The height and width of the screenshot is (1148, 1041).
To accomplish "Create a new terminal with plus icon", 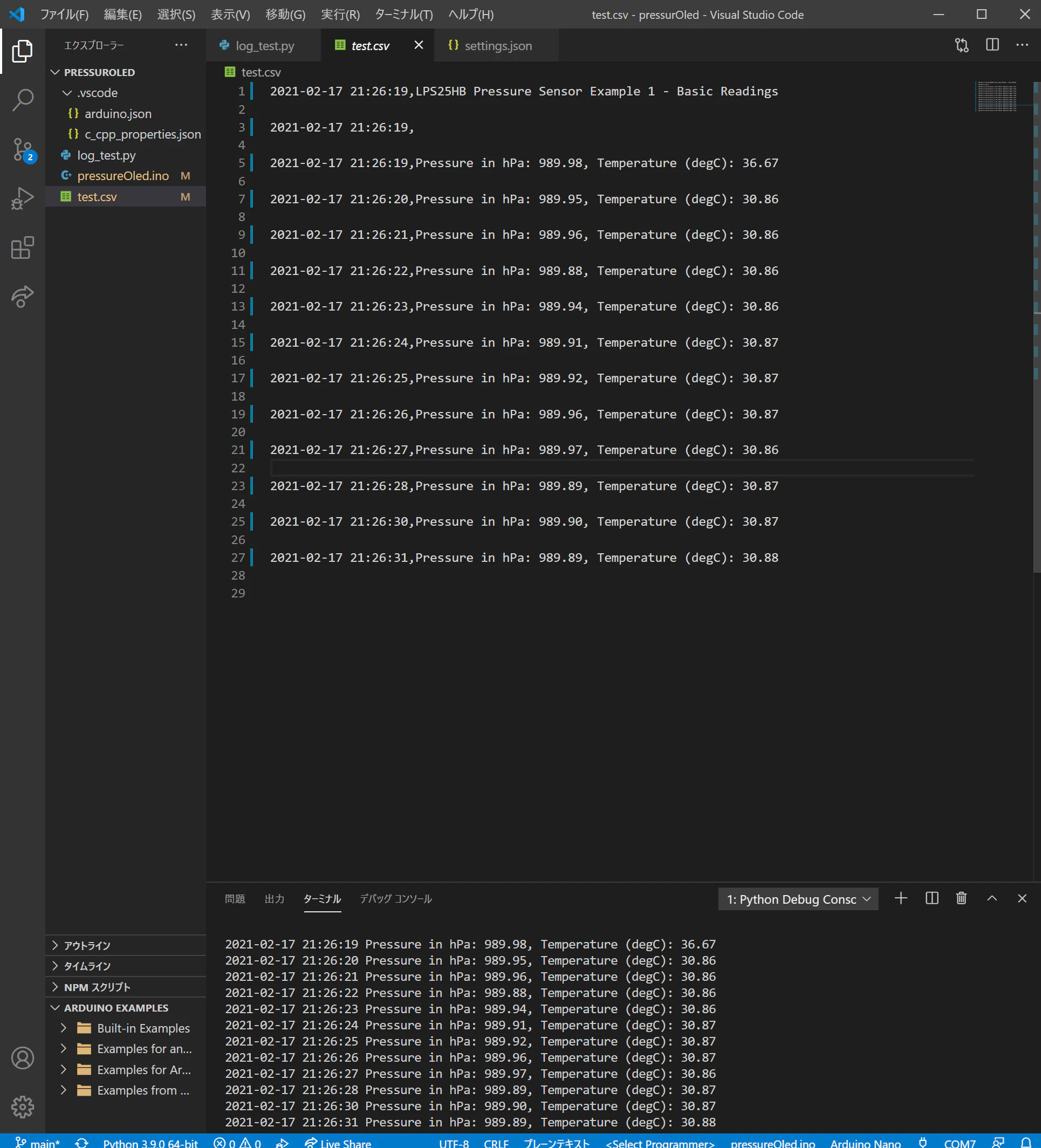I will 900,898.
